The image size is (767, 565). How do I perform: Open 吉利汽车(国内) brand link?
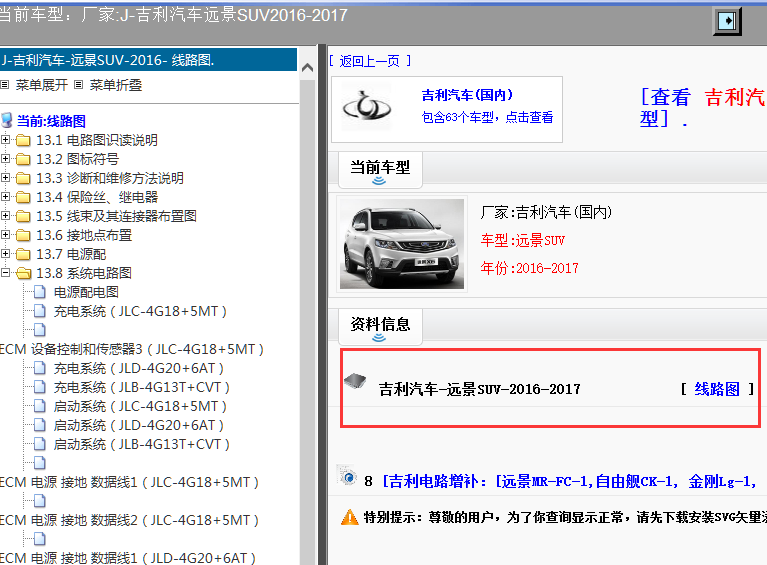pyautogui.click(x=467, y=95)
